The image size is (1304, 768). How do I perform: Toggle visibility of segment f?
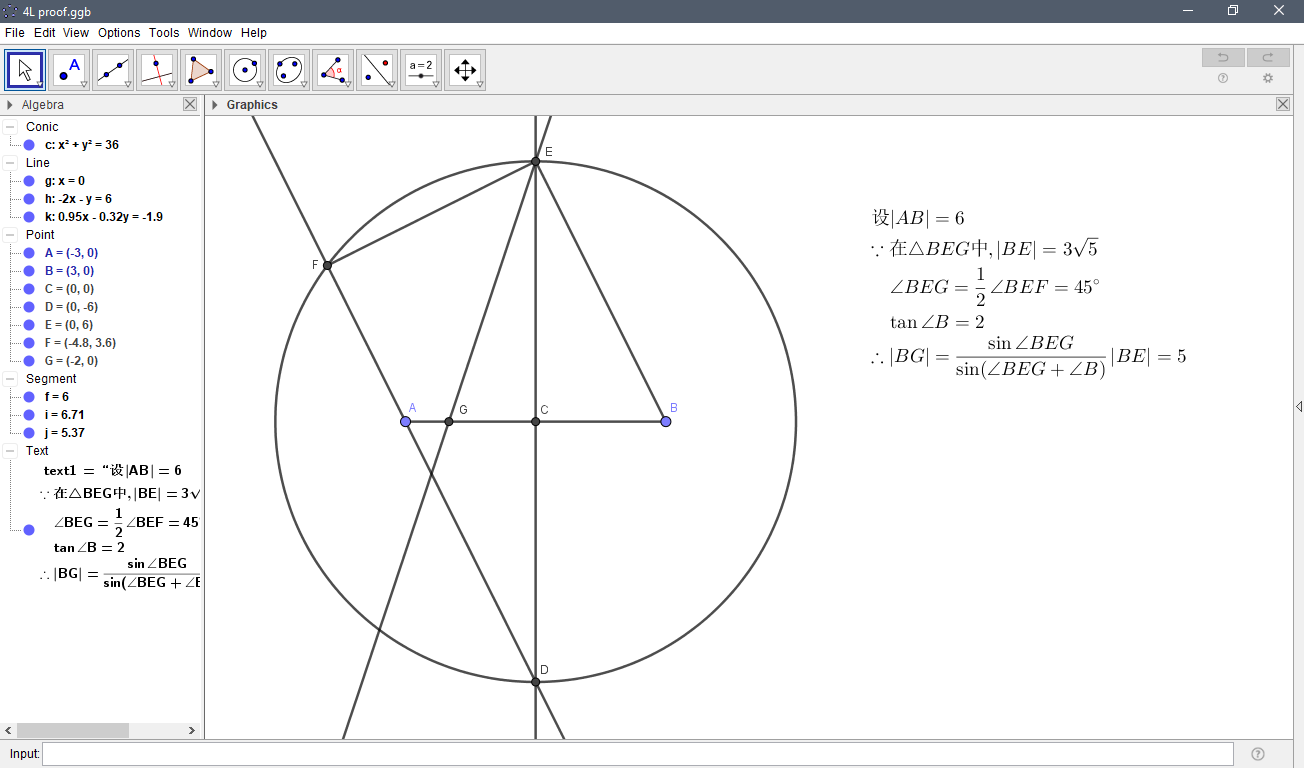[28, 396]
